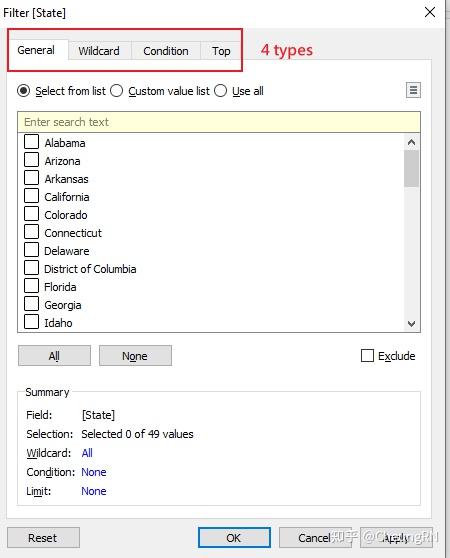Switch to the Top tab

[x=221, y=51]
